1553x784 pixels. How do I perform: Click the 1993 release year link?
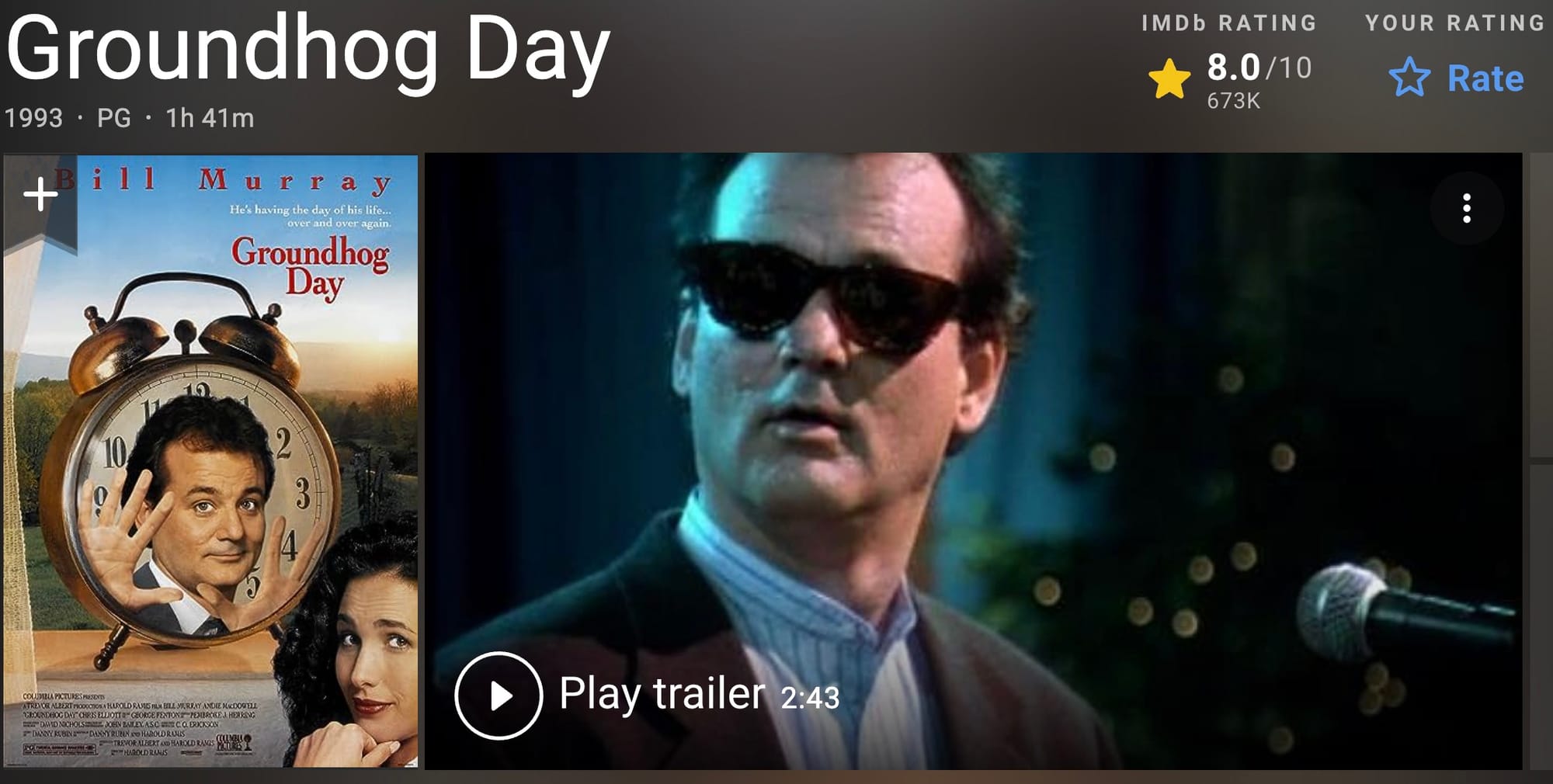(33, 118)
